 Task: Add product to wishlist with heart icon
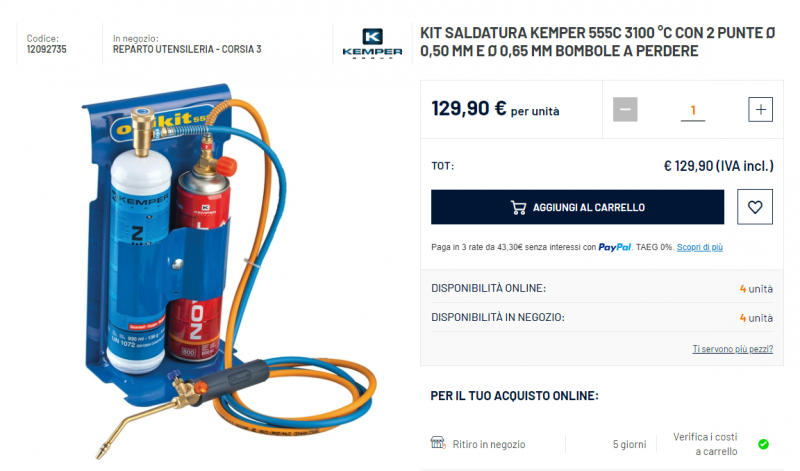point(755,207)
